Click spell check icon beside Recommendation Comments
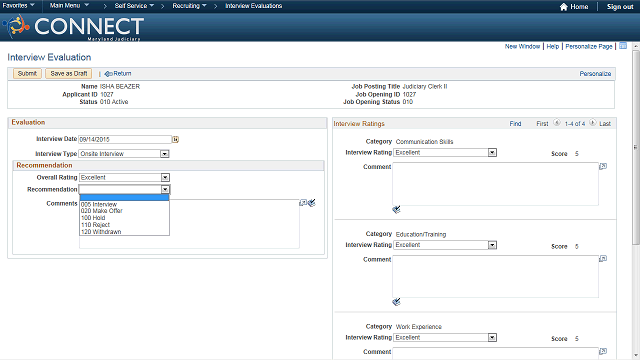 [x=312, y=203]
